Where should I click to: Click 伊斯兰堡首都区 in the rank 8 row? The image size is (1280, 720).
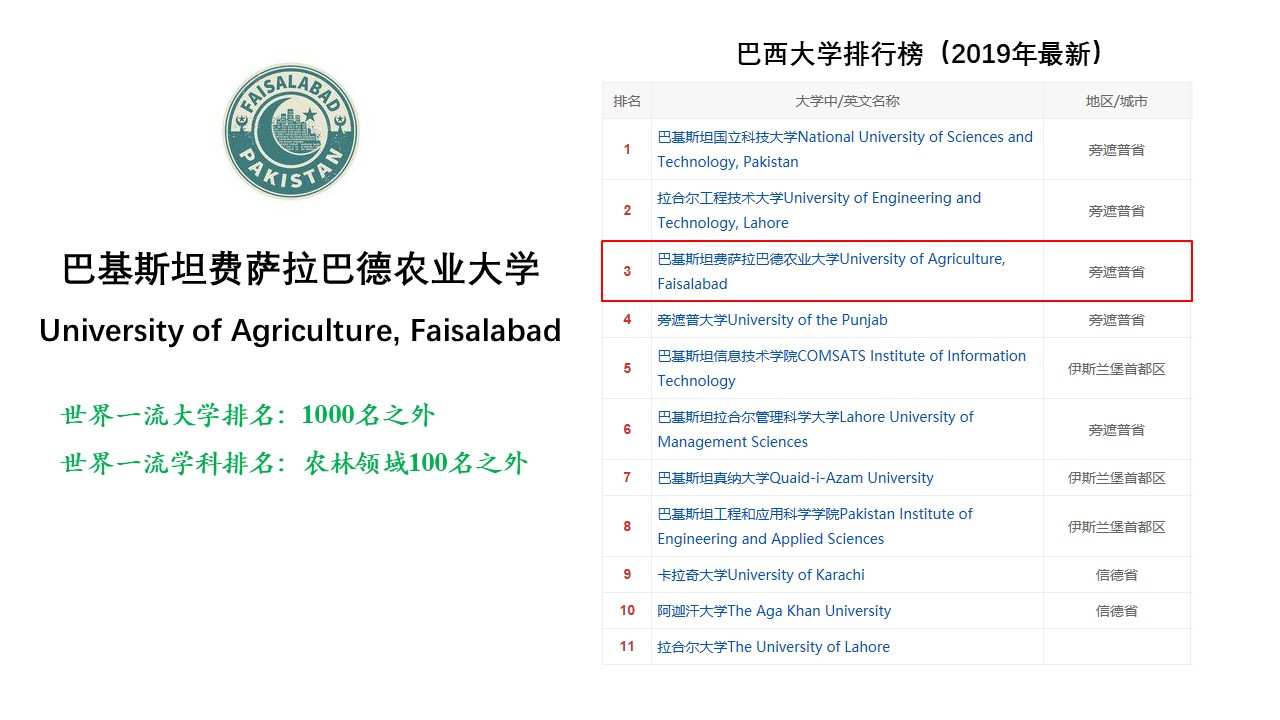click(x=1117, y=527)
